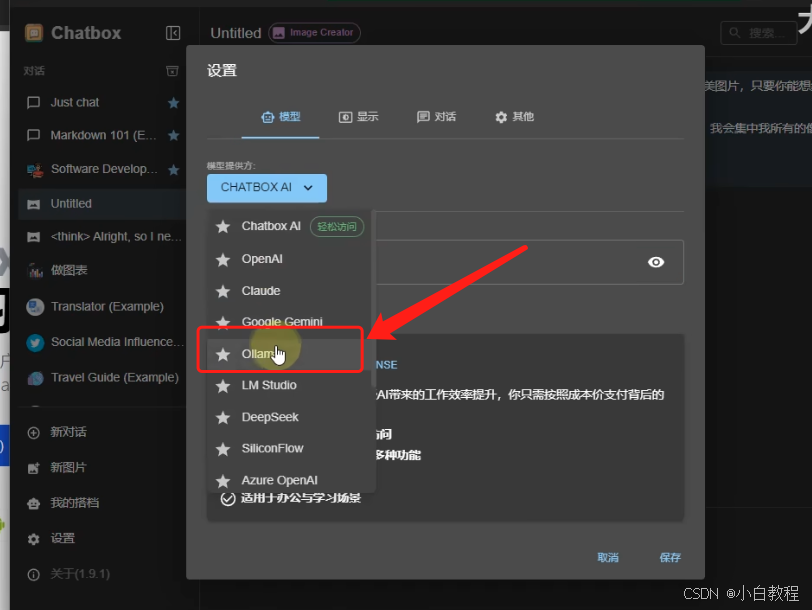Unstar the Just chat conversation
The image size is (812, 610).
tap(173, 103)
